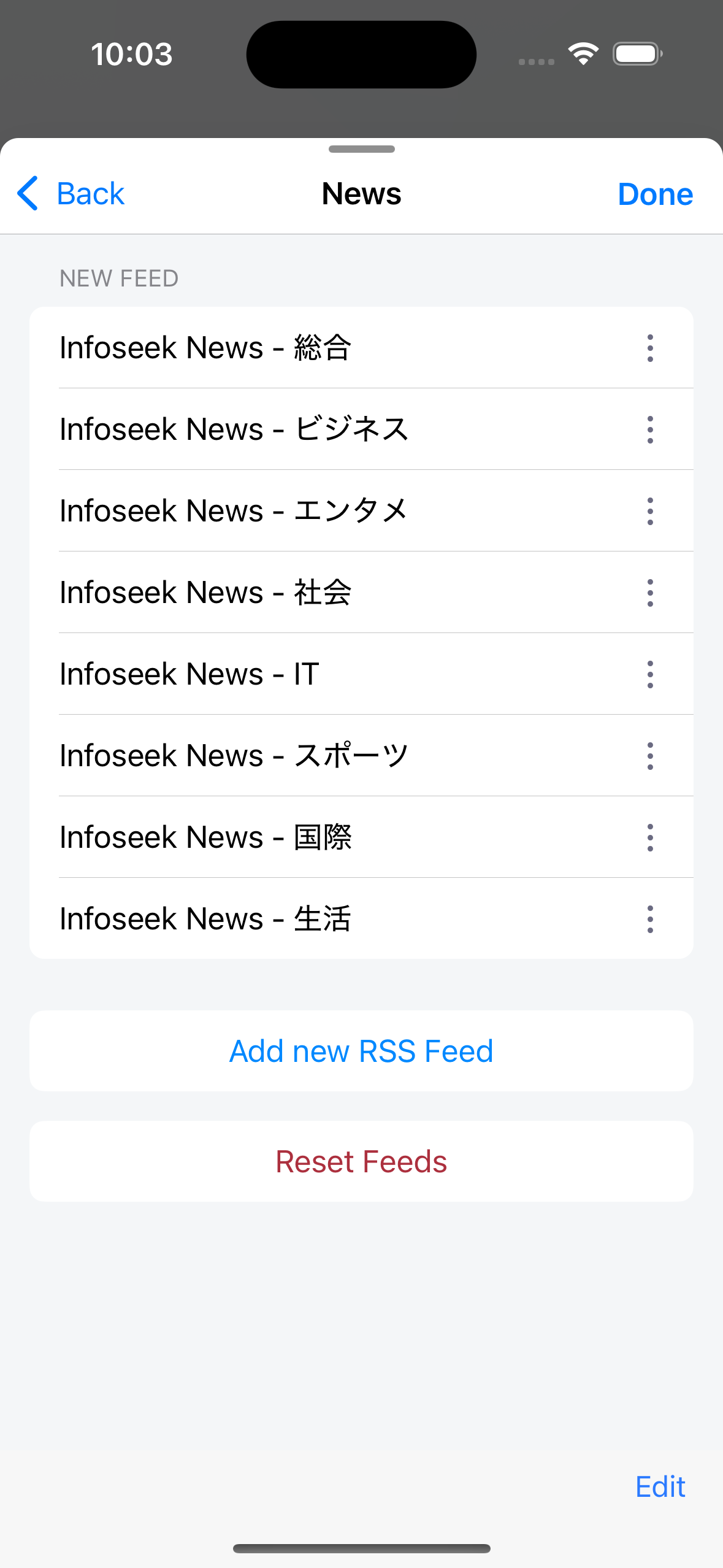Screen dimensions: 723x1568
Task: Open three-dot menu for Infoseek News - IT
Action: click(x=650, y=674)
